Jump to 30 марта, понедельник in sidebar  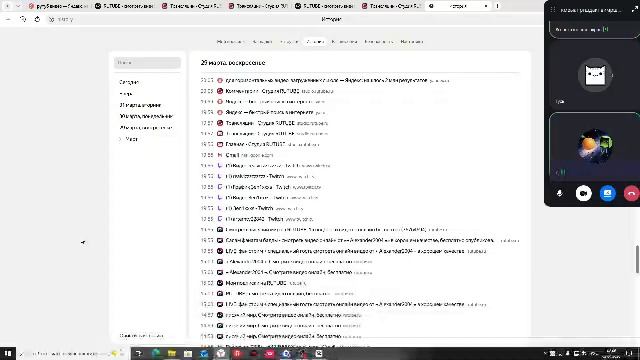tap(146, 116)
